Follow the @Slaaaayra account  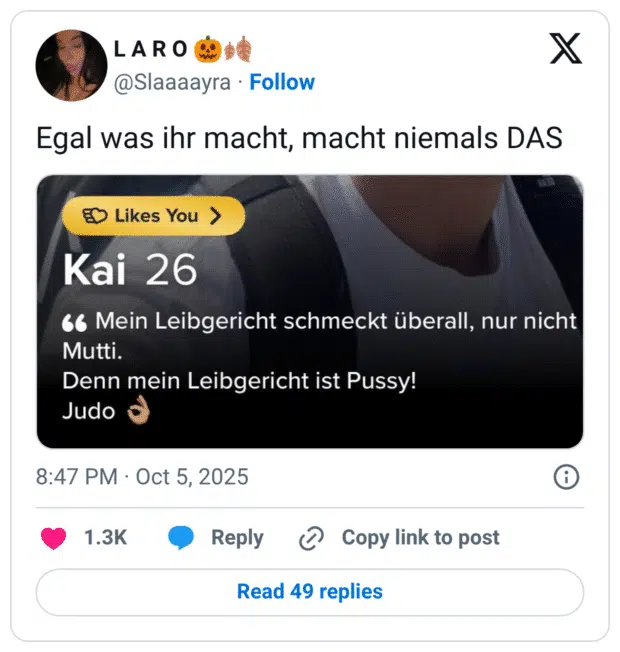tap(282, 82)
